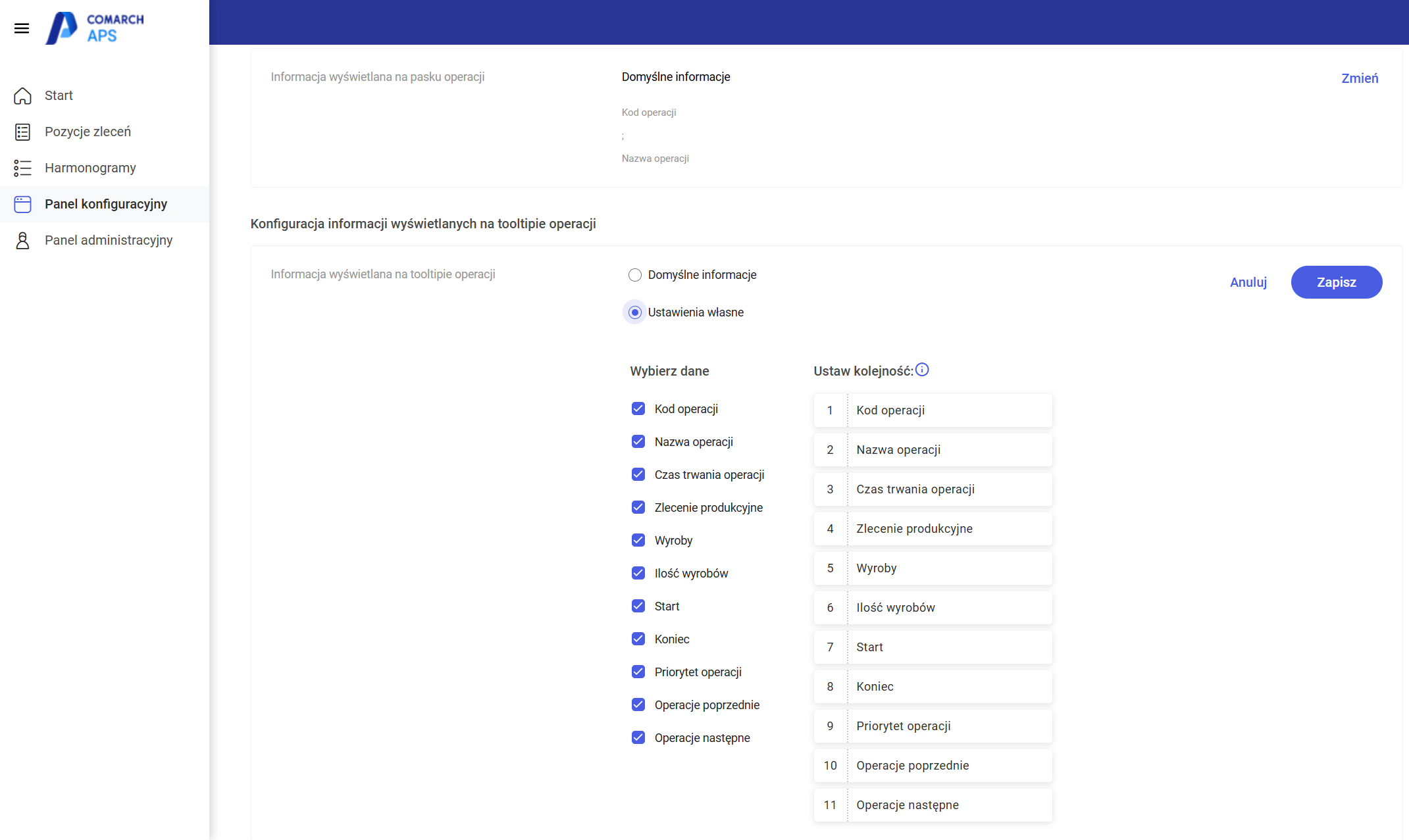Navigate to Harmonogramy panel

tap(91, 167)
